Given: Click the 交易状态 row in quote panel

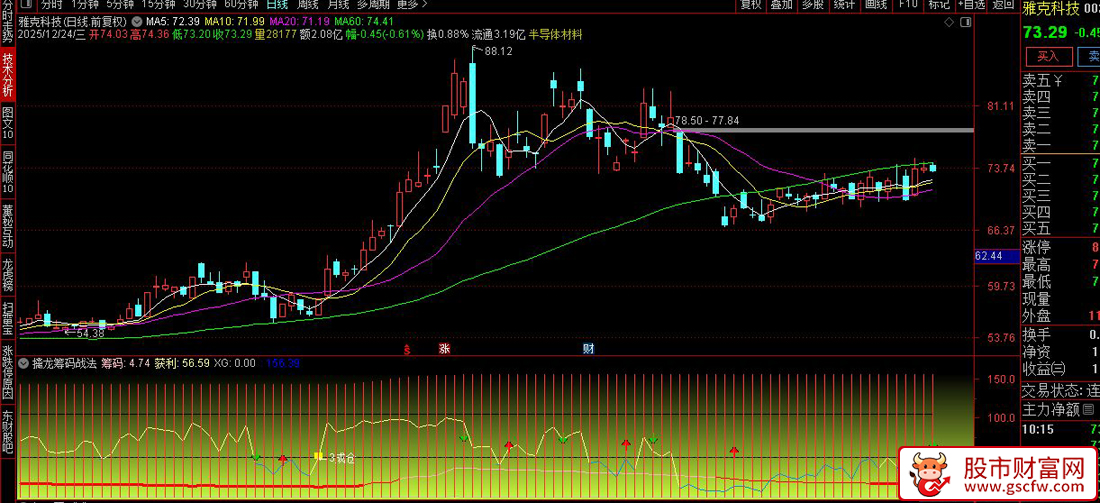Looking at the screenshot, I should pos(1061,391).
